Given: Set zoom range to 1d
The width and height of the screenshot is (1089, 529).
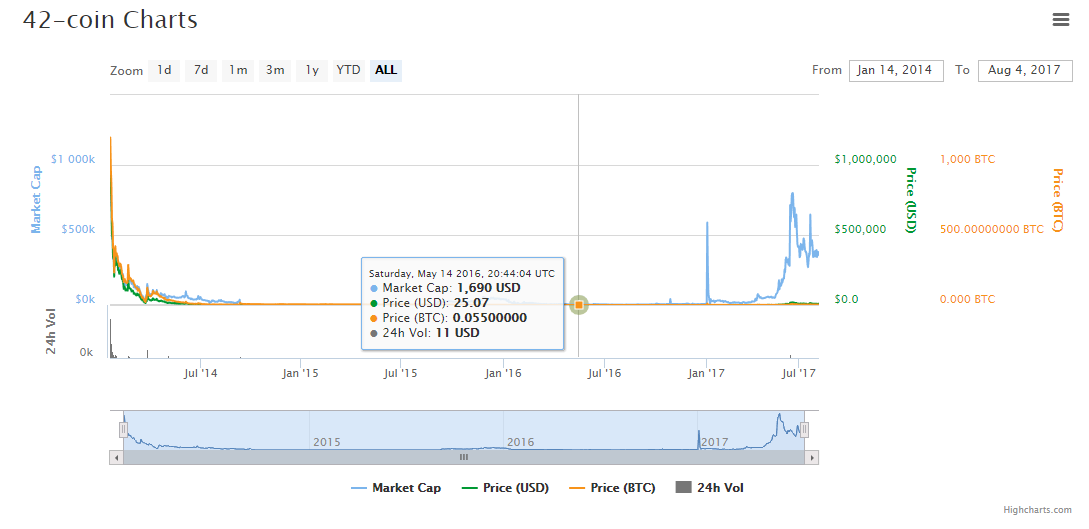Looking at the screenshot, I should (164, 70).
